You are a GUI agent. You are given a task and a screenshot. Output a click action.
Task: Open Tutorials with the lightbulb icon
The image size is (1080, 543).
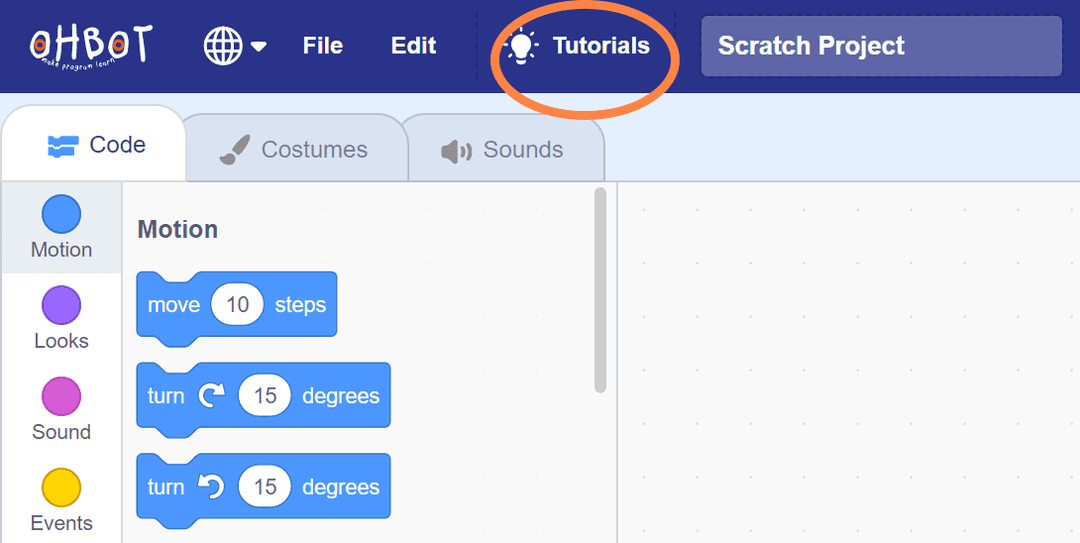pos(577,46)
